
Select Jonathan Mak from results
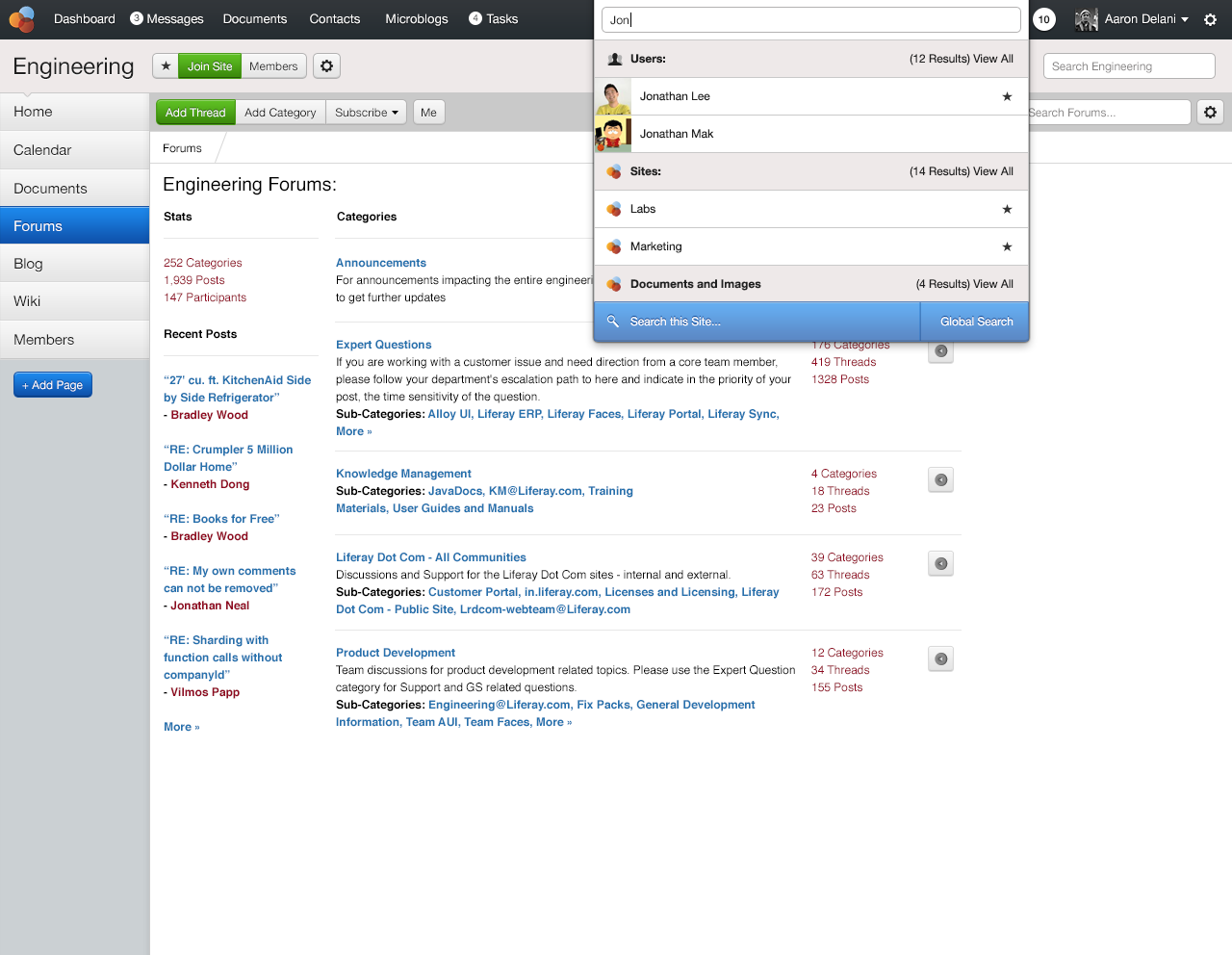coord(811,134)
